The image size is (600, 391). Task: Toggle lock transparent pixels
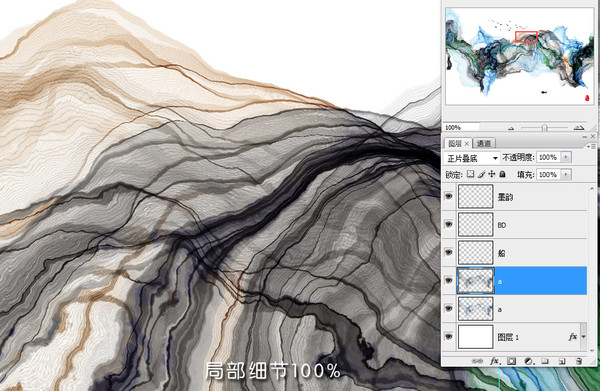tap(470, 174)
